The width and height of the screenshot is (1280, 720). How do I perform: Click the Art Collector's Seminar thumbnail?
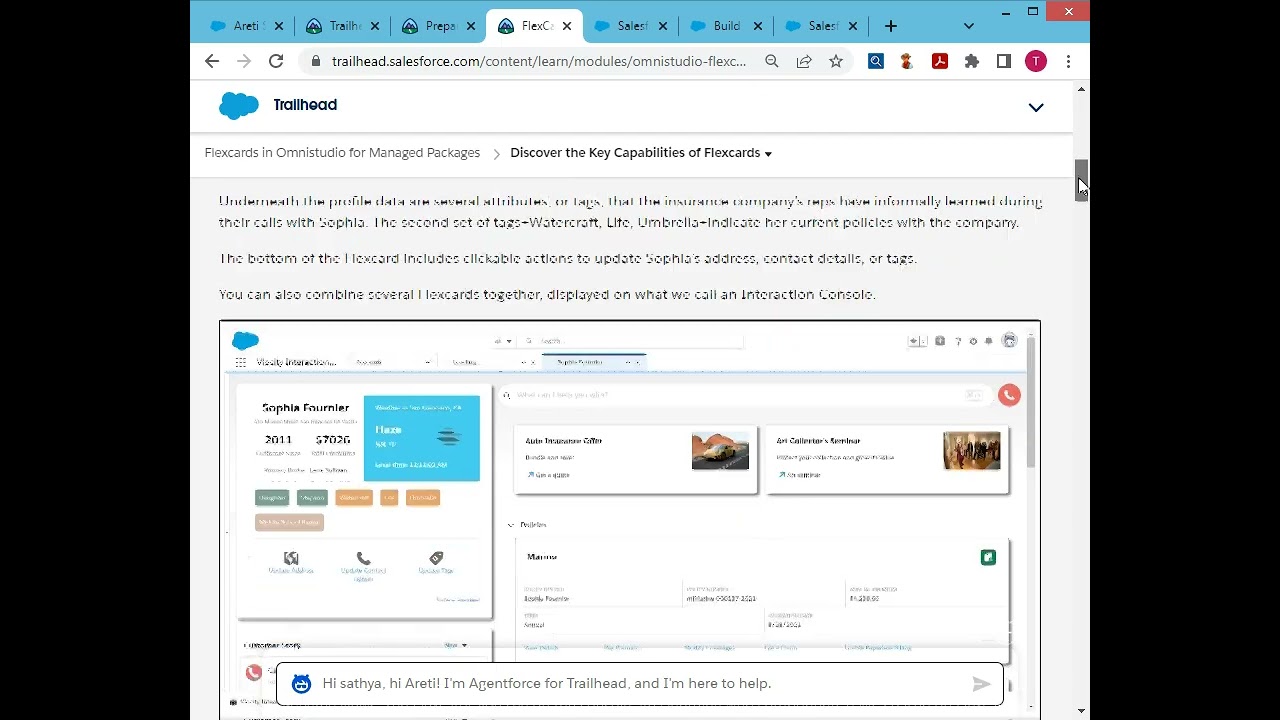pyautogui.click(x=971, y=451)
